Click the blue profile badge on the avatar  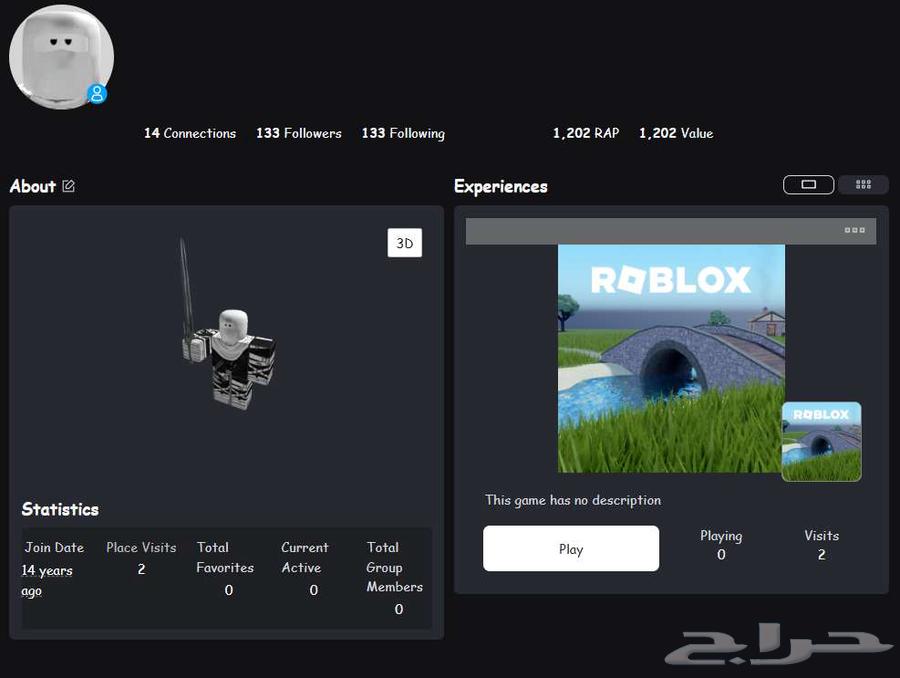pyautogui.click(x=98, y=93)
